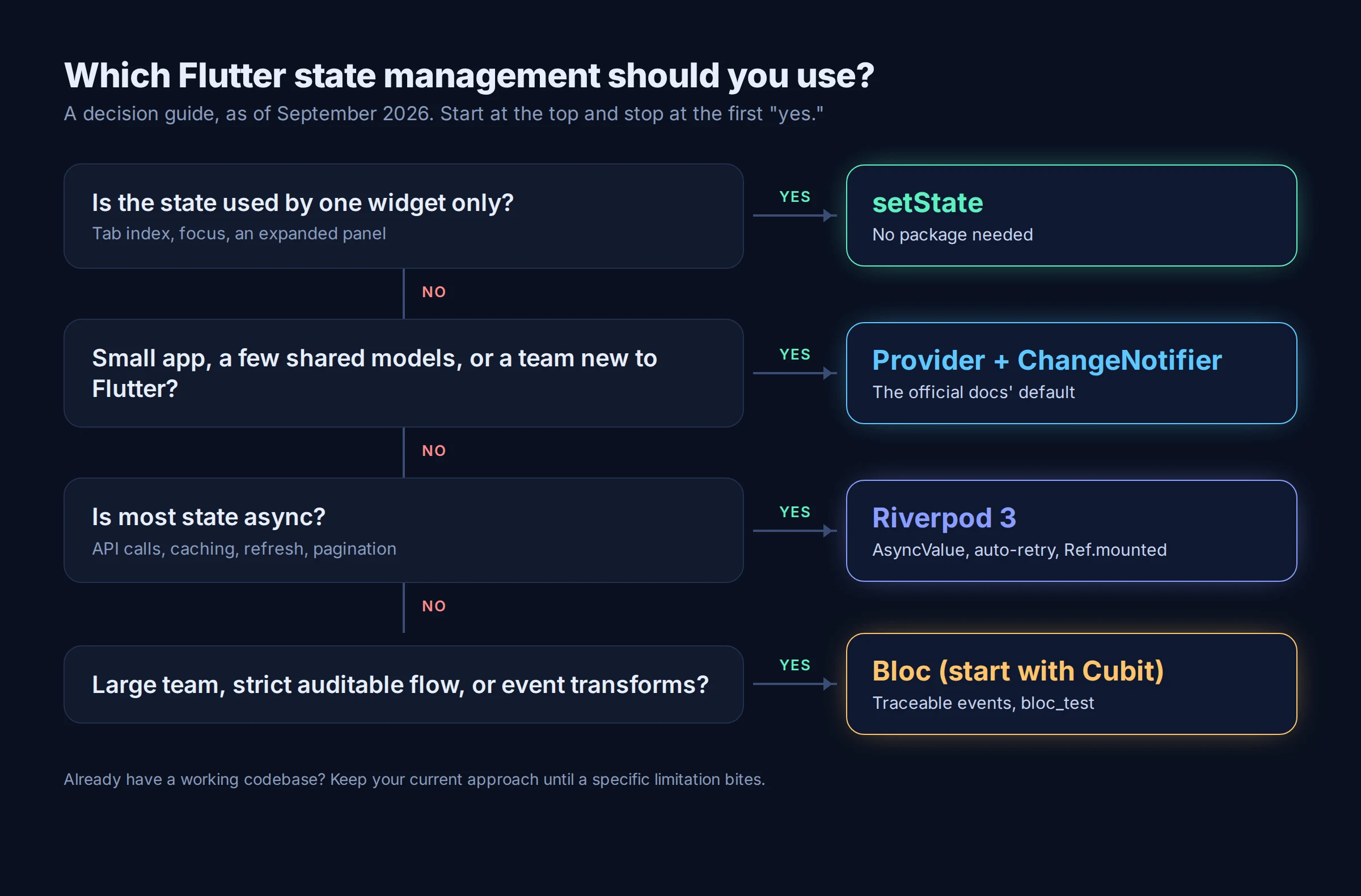Click the subtitle mentioning September 2026
1361x896 pixels.
(444, 114)
